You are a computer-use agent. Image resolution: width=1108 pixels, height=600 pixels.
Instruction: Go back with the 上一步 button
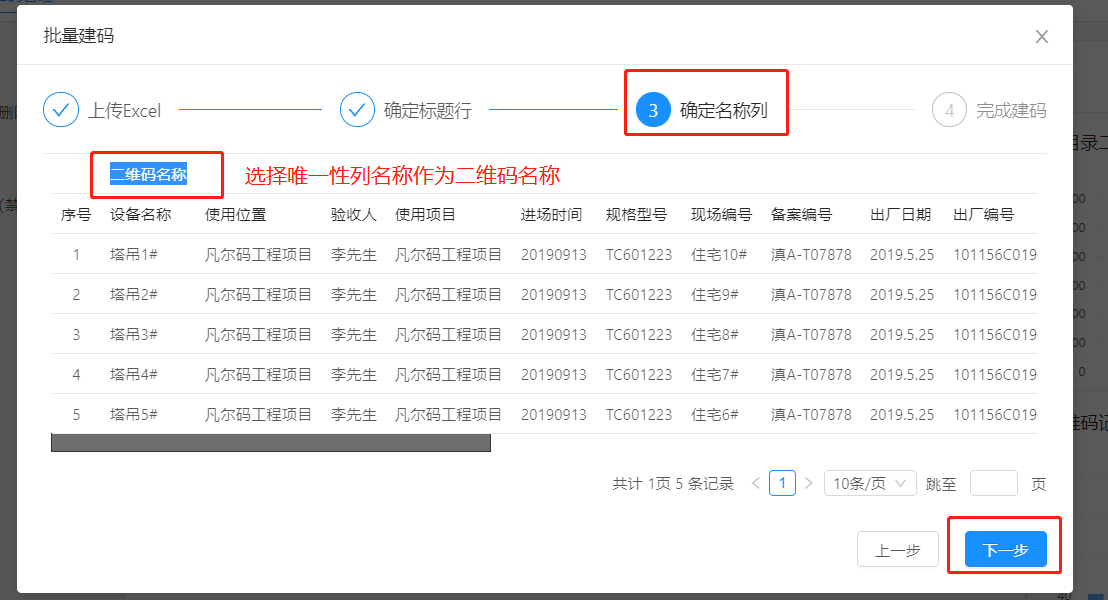897,548
